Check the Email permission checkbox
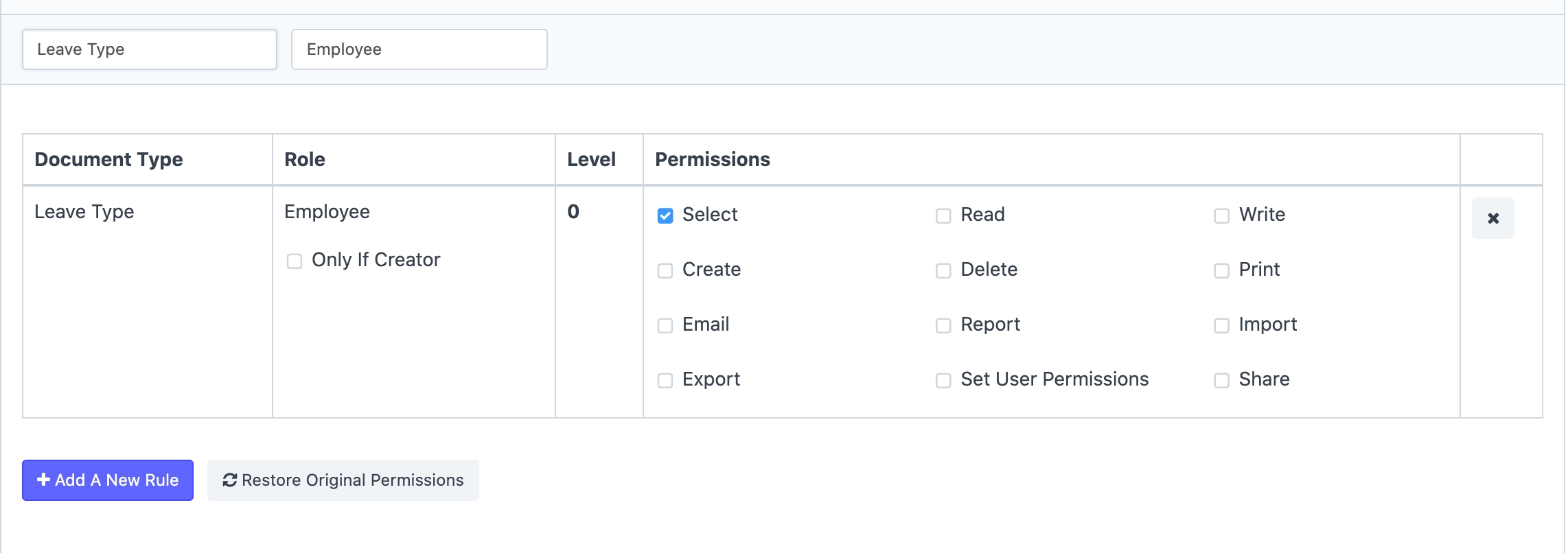The width and height of the screenshot is (1568, 553). (x=665, y=326)
